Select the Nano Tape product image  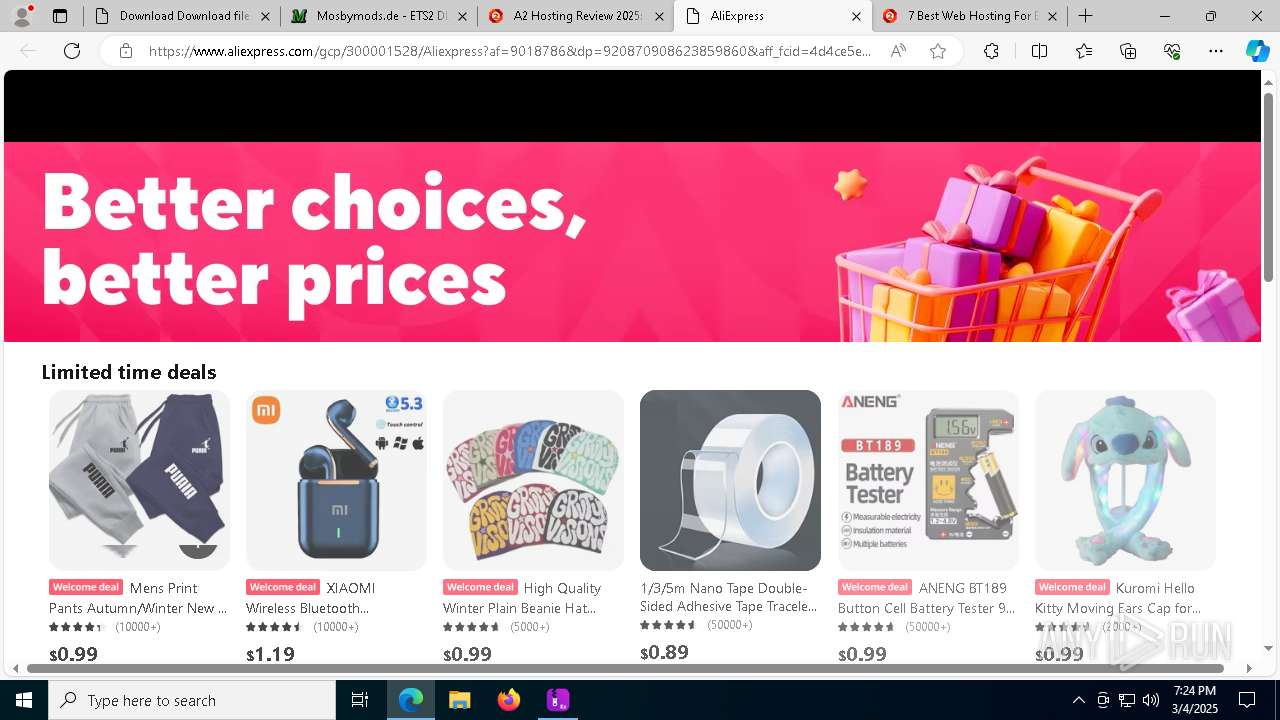pyautogui.click(x=730, y=480)
